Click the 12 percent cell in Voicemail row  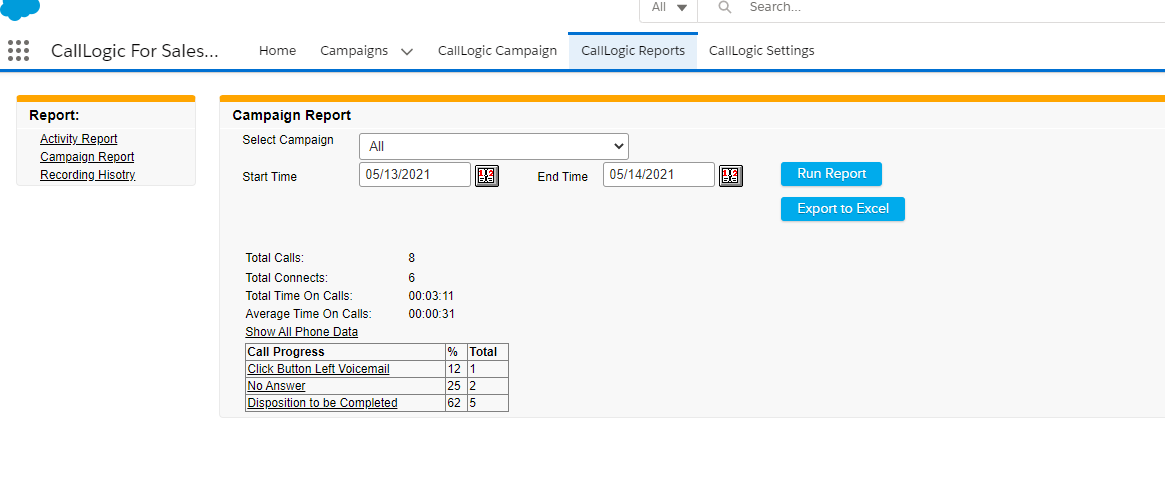(x=455, y=369)
